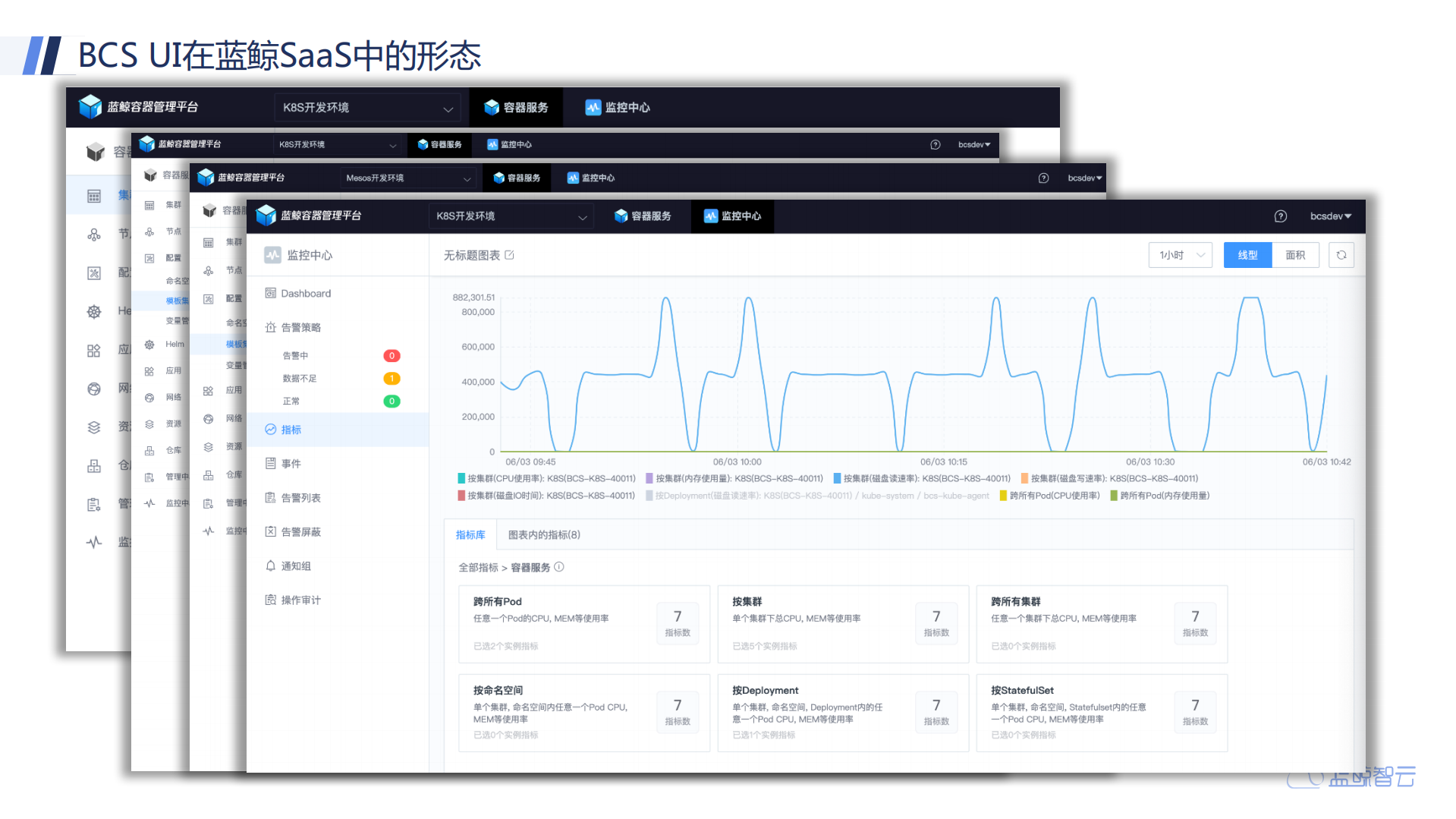Open 操作审计 operation audit
The width and height of the screenshot is (1456, 819).
(x=300, y=600)
